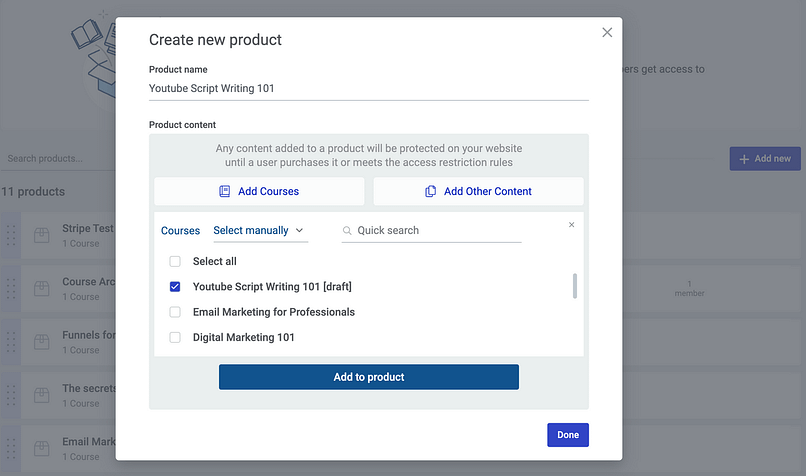Image resolution: width=806 pixels, height=476 pixels.
Task: Enable the Digital Marketing 101 checkbox
Action: [175, 338]
